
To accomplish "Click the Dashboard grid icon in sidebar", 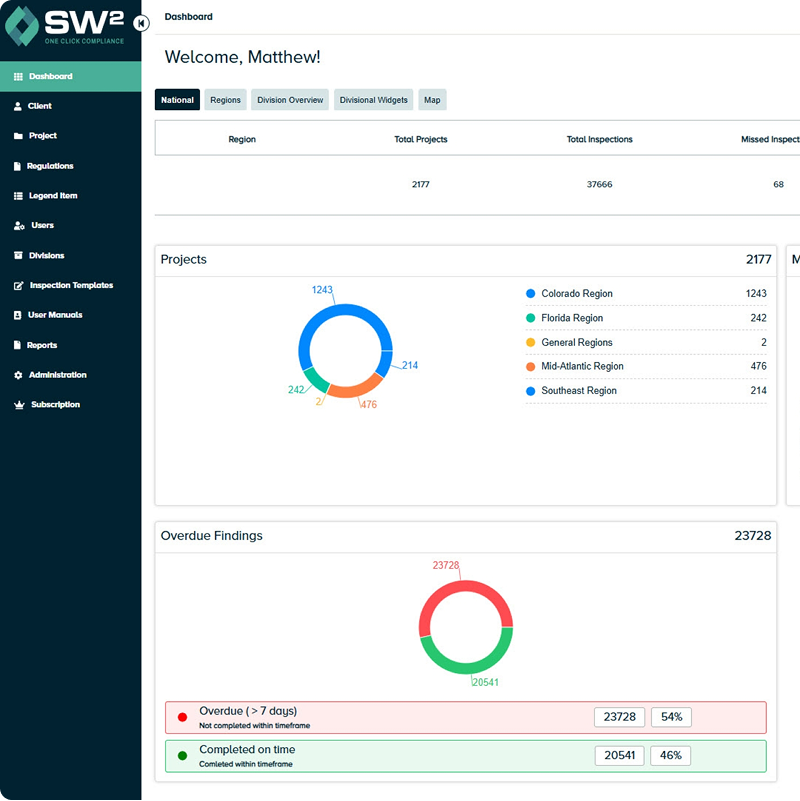I will [x=18, y=77].
